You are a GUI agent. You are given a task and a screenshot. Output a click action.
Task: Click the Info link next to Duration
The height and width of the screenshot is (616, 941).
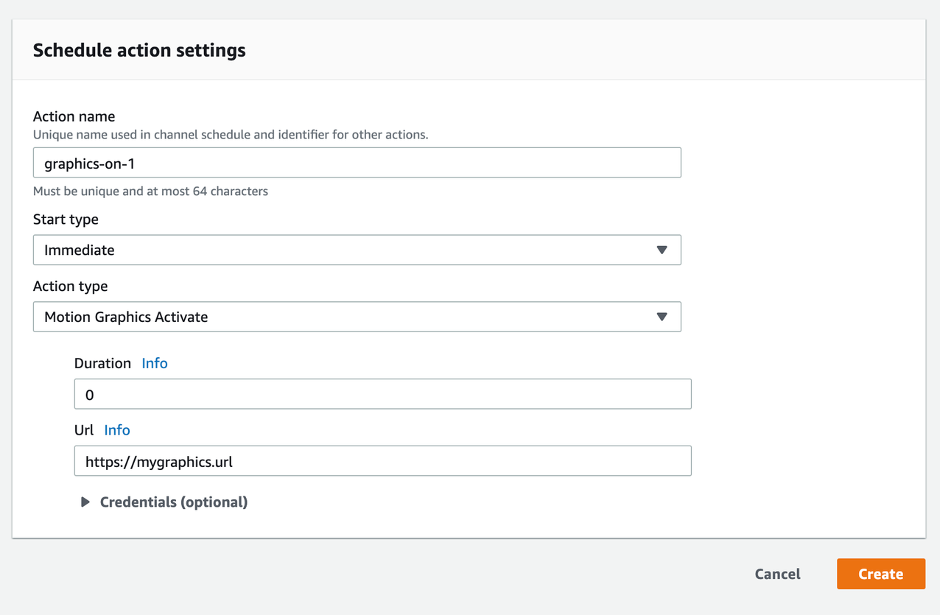click(x=154, y=363)
